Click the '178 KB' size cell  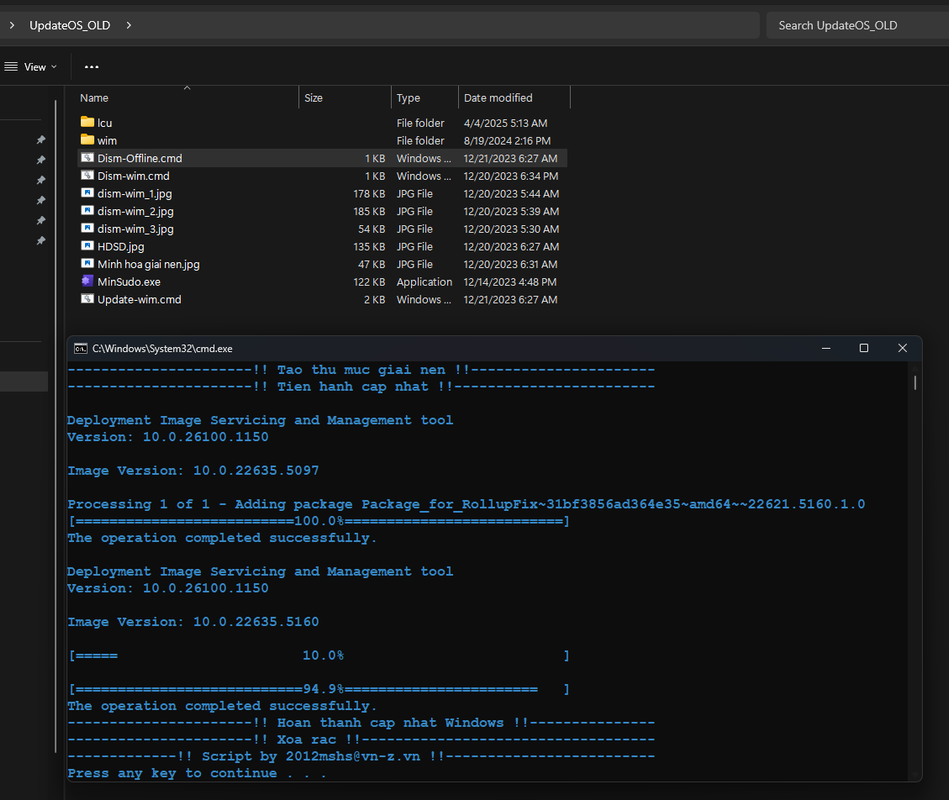click(369, 193)
